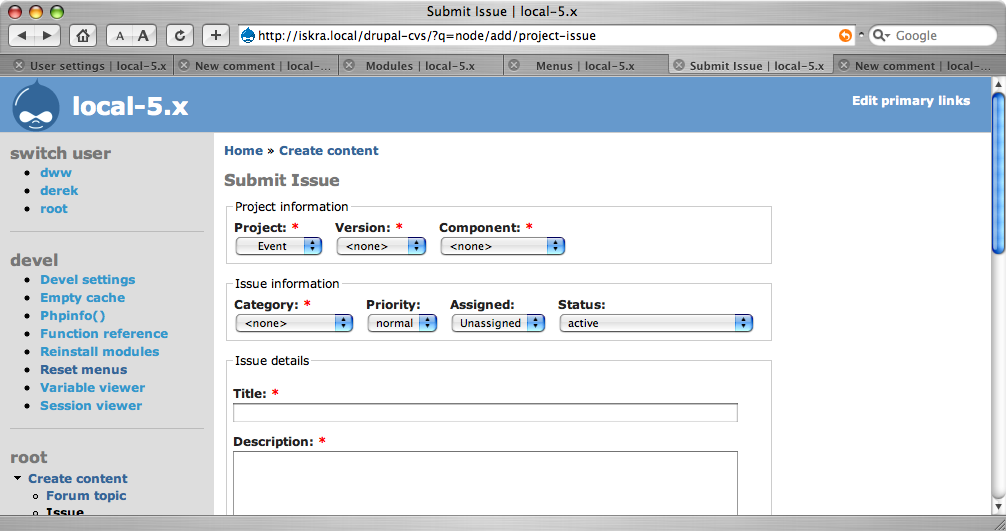This screenshot has width=1006, height=531.
Task: Close the Modules tab with its X
Action: pos(349,65)
